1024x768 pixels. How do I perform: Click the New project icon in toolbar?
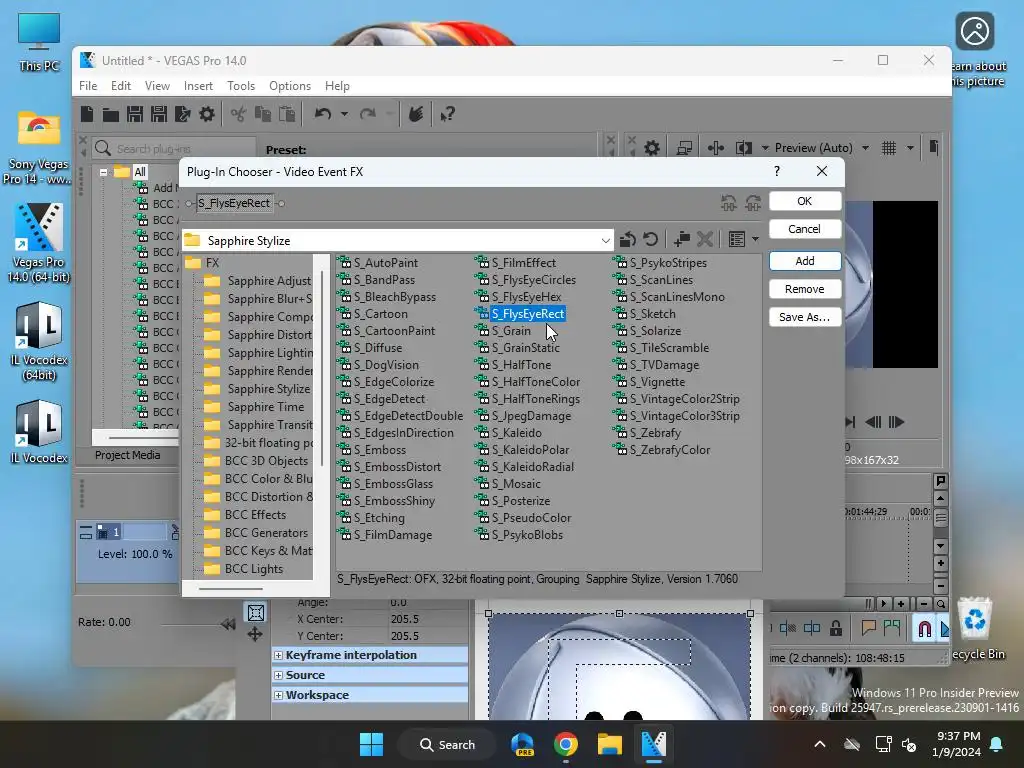click(x=87, y=114)
